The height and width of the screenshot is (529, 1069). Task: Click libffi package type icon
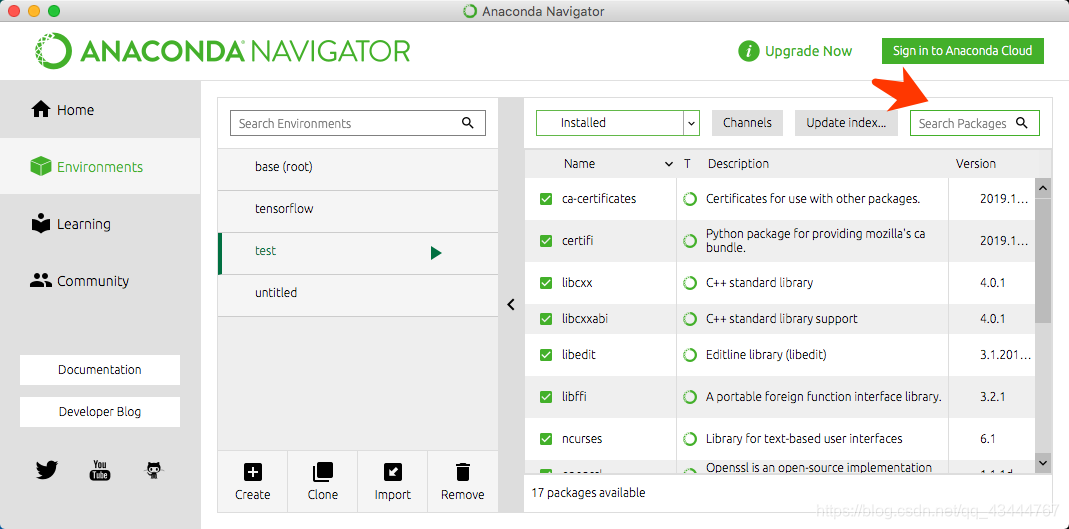(x=690, y=397)
